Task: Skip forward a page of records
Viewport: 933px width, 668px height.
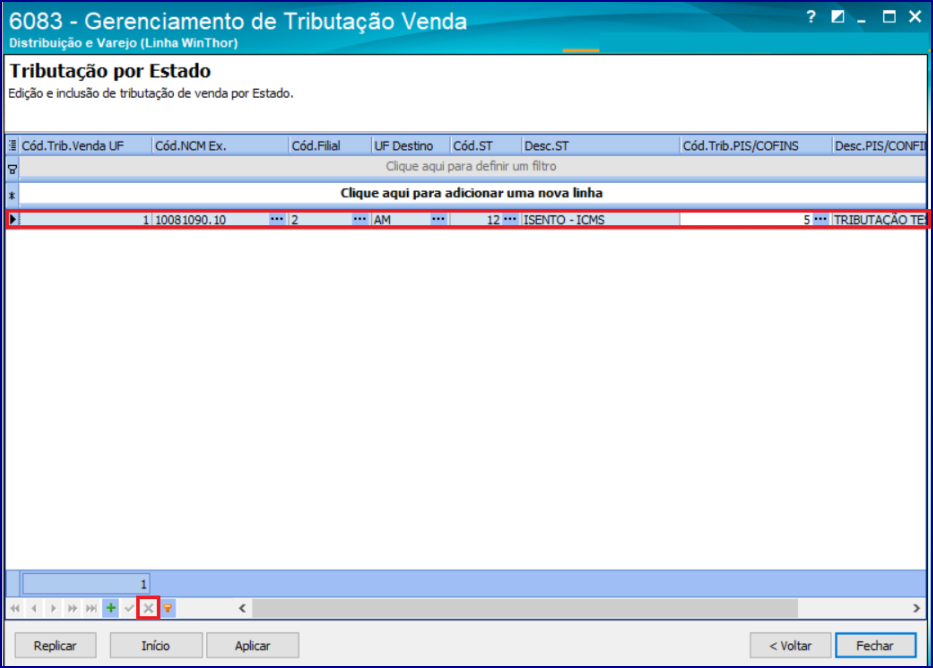Action: click(72, 608)
